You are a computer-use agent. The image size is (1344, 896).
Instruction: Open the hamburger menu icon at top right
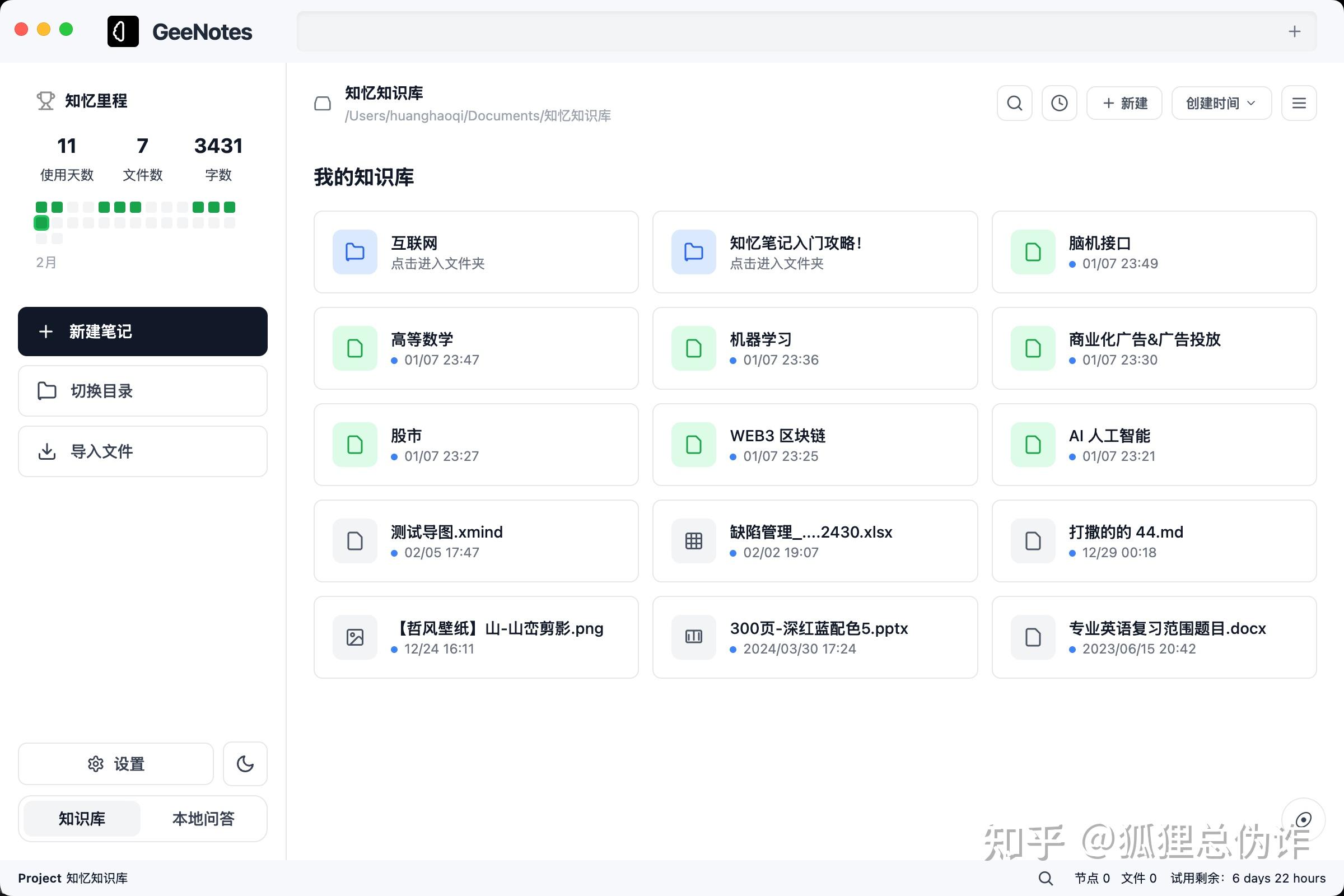click(1298, 104)
